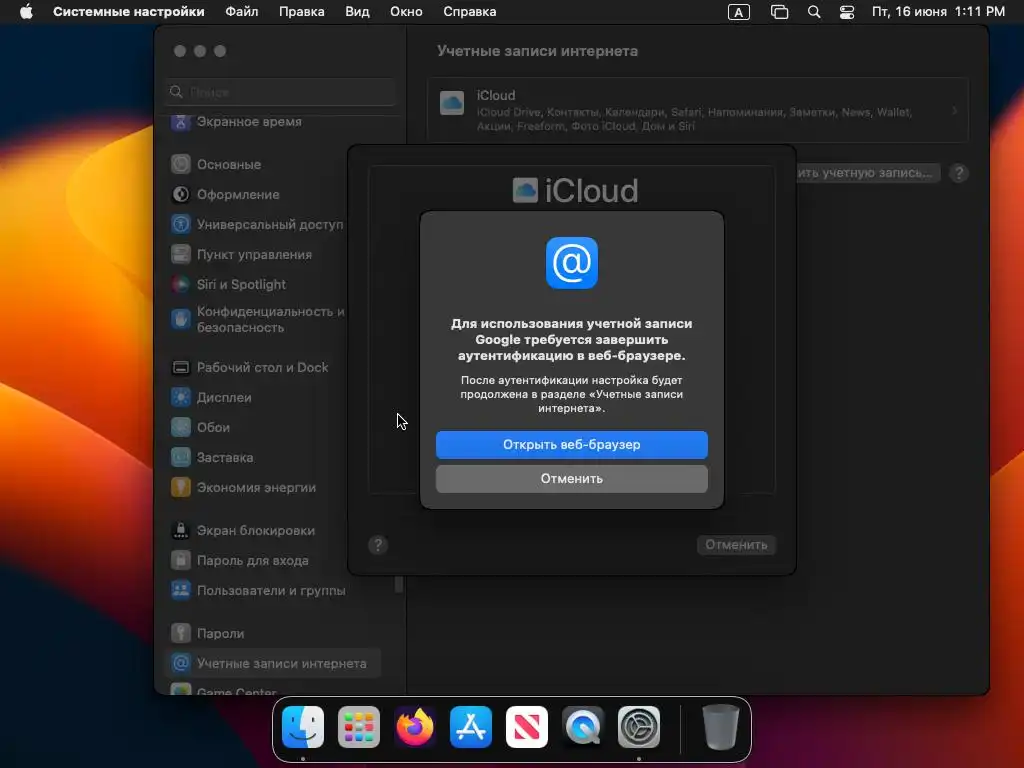Screen dimensions: 1024x768
Task: Open Оформление settings icon
Action: (x=181, y=195)
